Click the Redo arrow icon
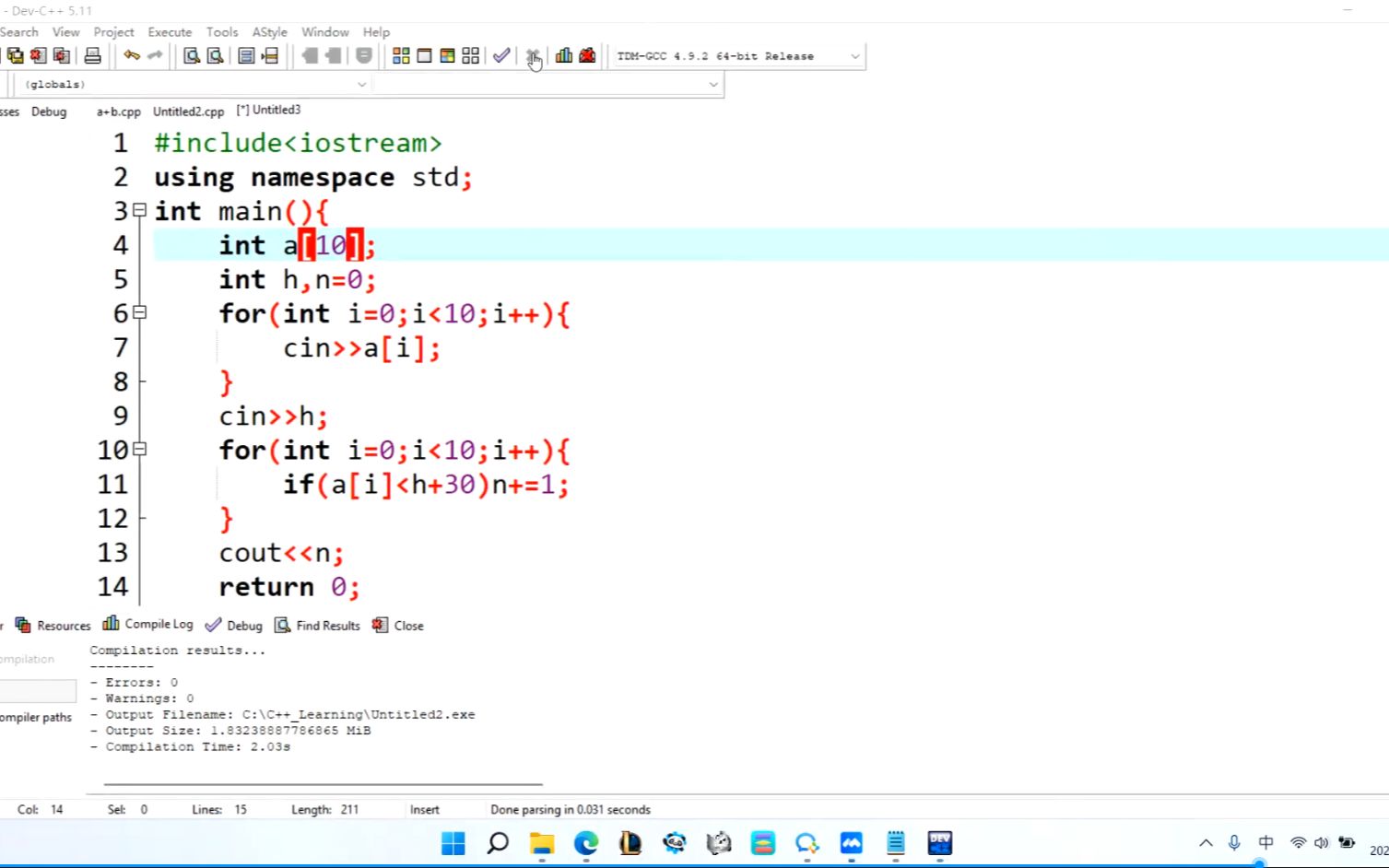The image size is (1389, 868). coord(155,56)
